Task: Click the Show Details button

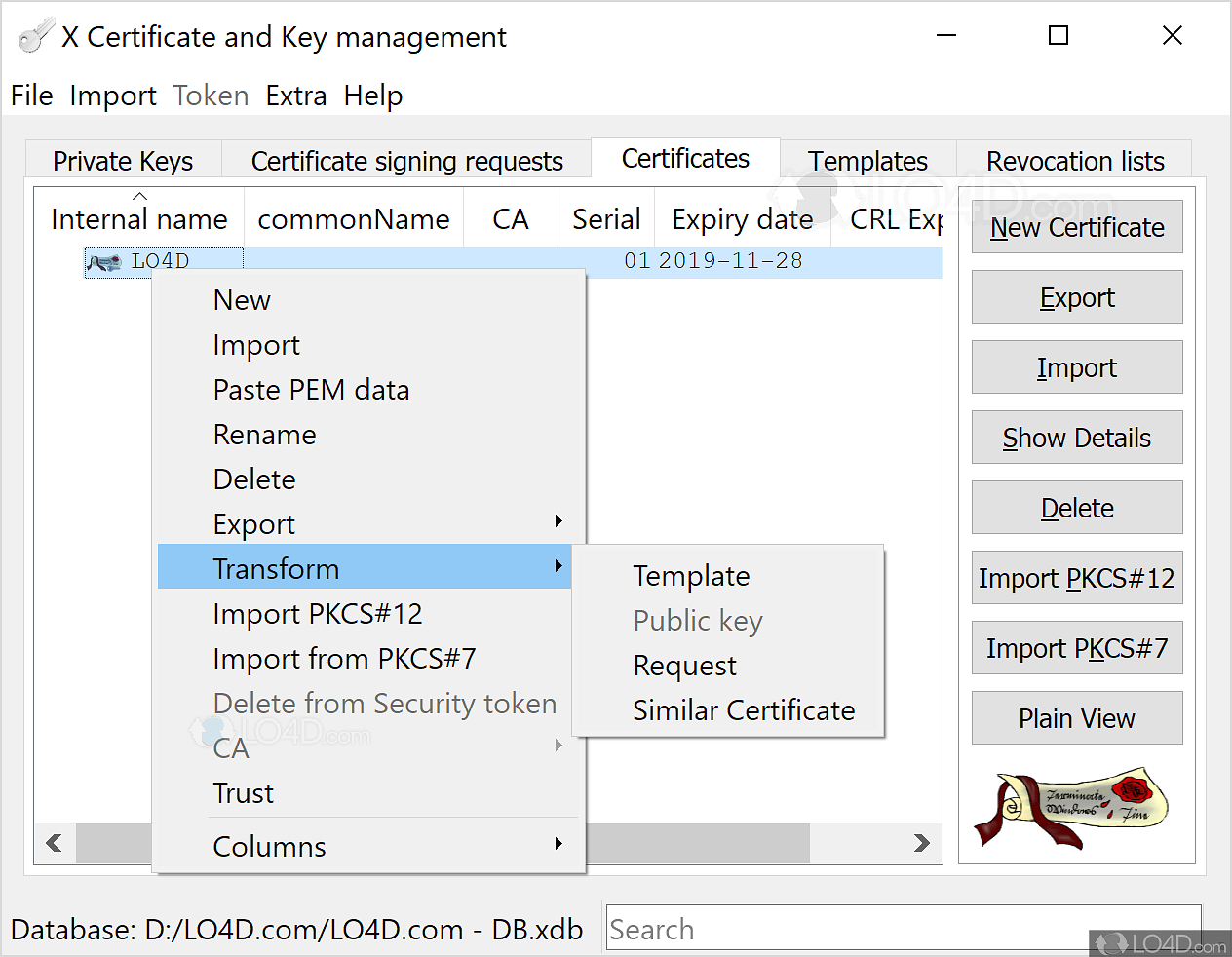Action: [x=1076, y=438]
